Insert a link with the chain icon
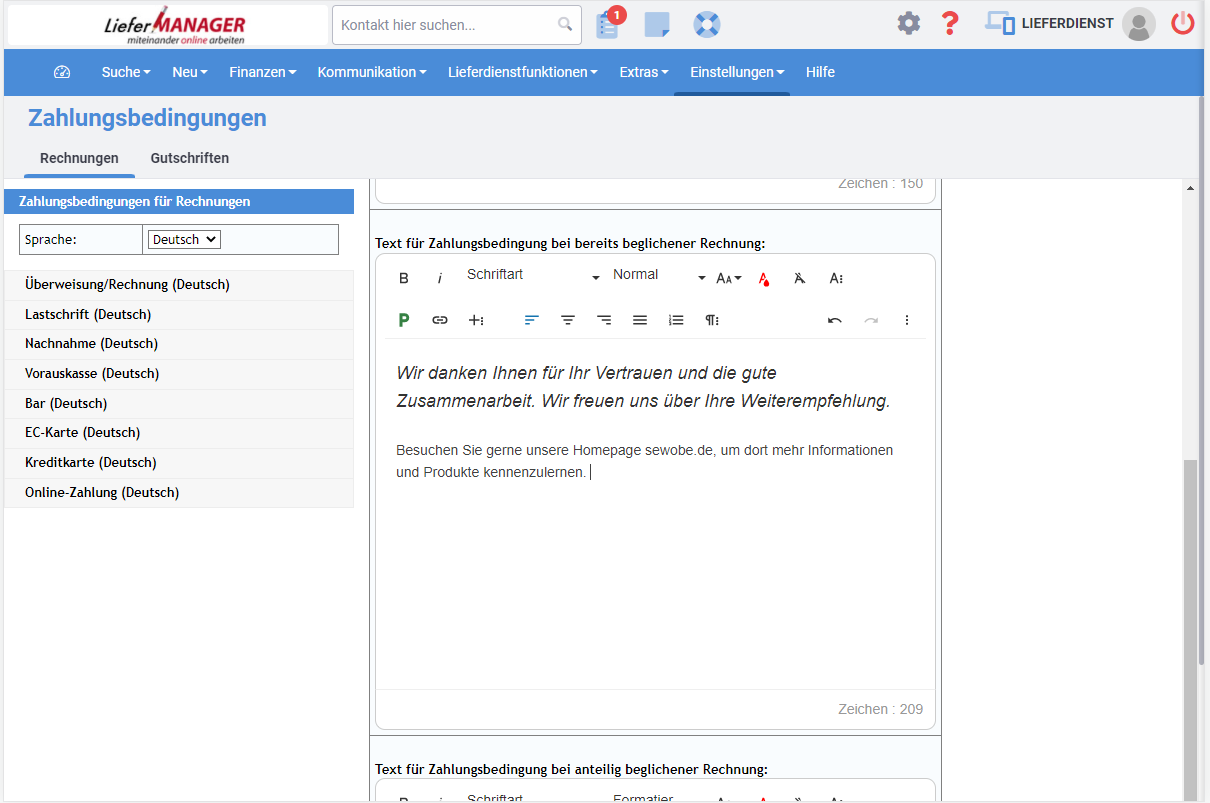1210x803 pixels. 440,320
